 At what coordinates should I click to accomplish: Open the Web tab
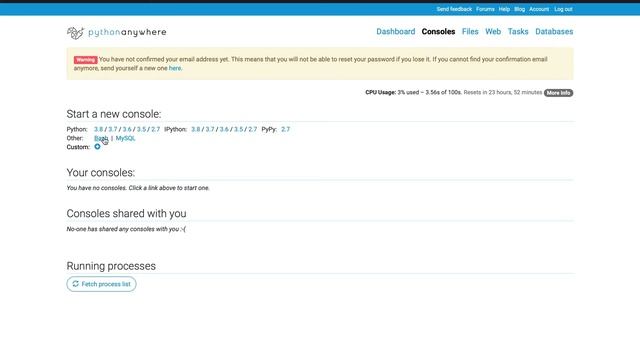pos(493,31)
